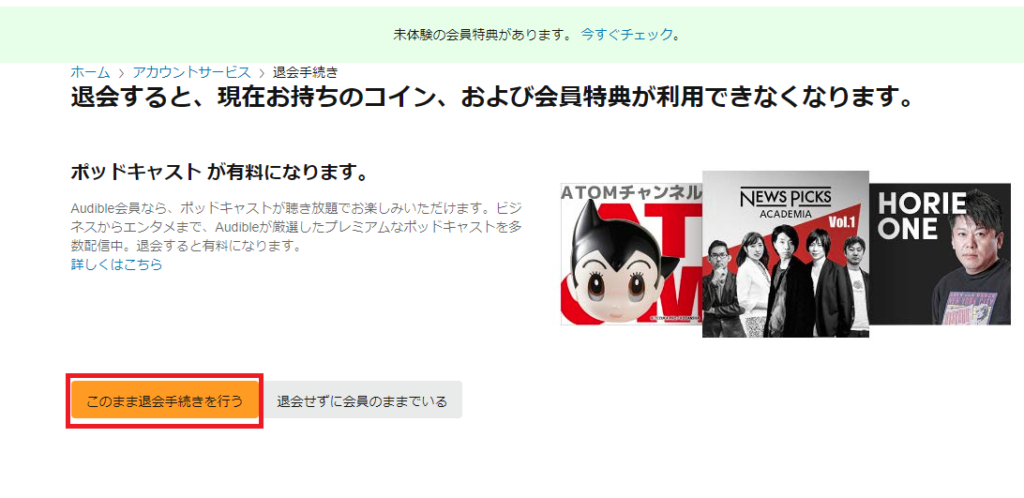
Task: Click the 退会せずに会員のままでいる button
Action: pyautogui.click(x=362, y=401)
